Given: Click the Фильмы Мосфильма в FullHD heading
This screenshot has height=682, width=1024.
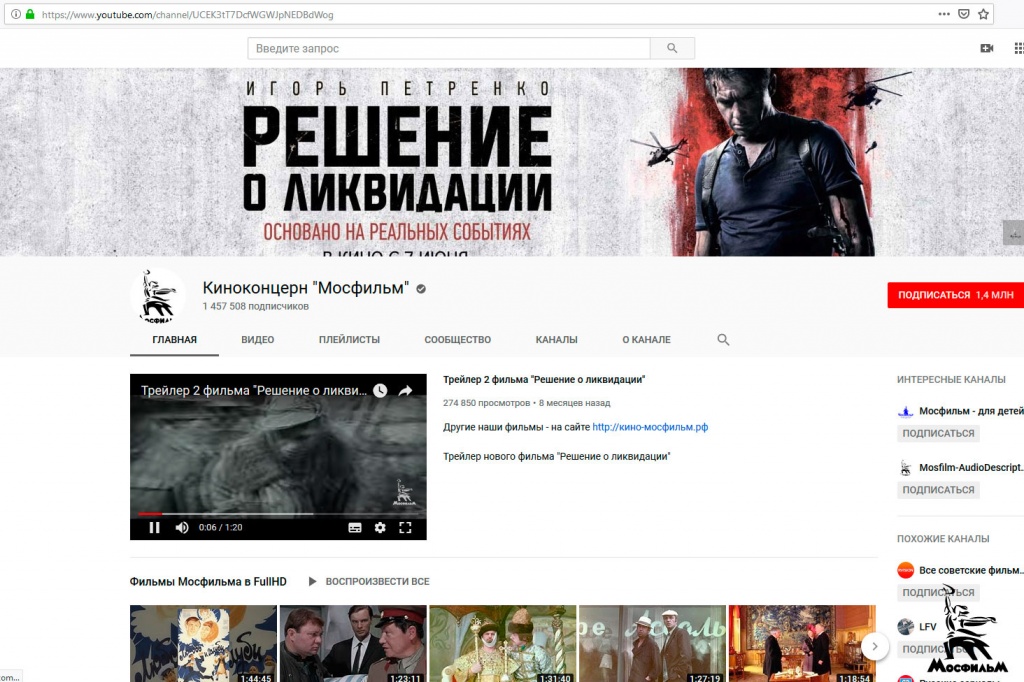Looking at the screenshot, I should [x=208, y=581].
